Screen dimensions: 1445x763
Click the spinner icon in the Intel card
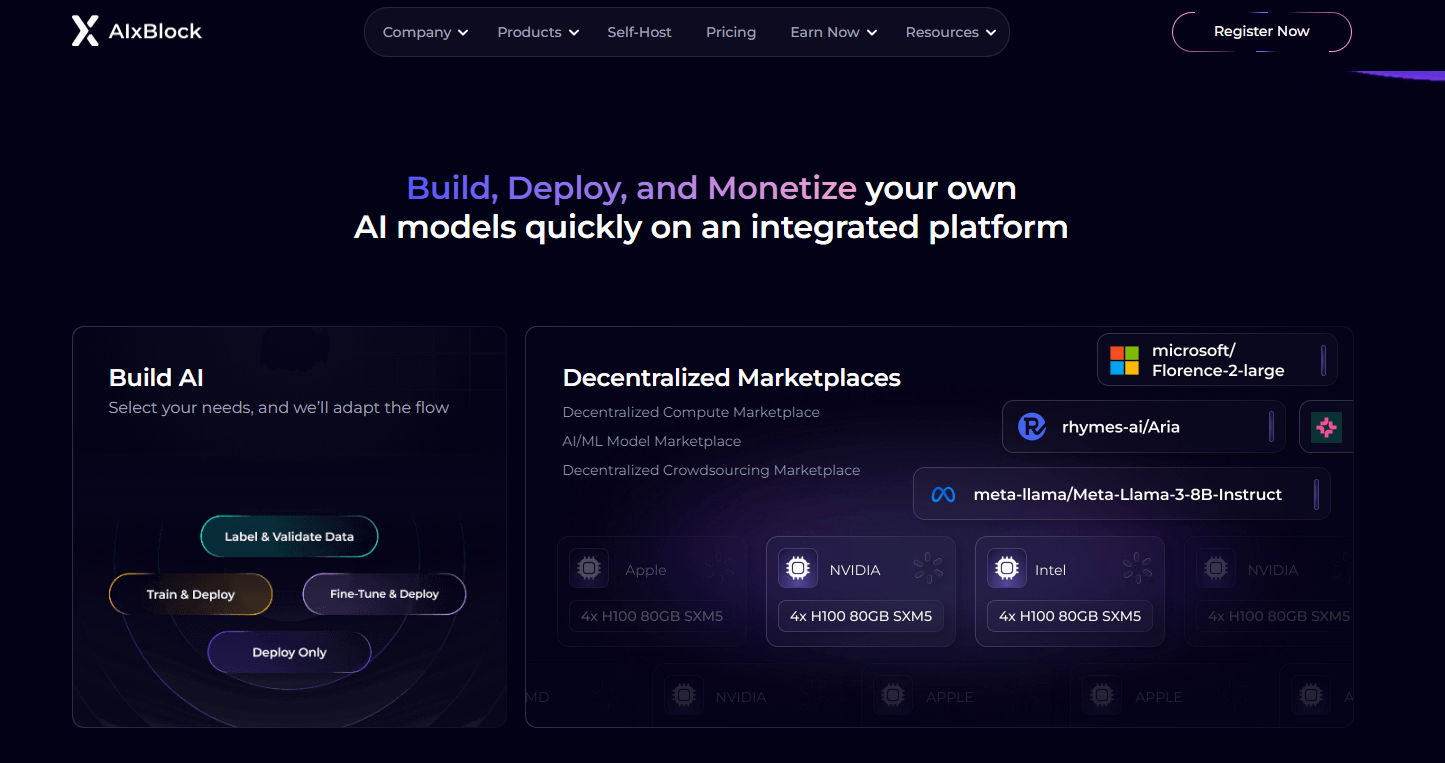(1137, 569)
